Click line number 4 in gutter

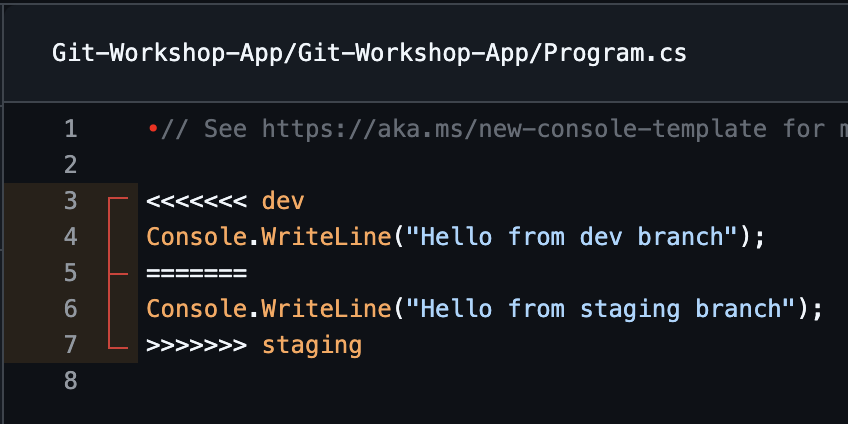tap(71, 237)
